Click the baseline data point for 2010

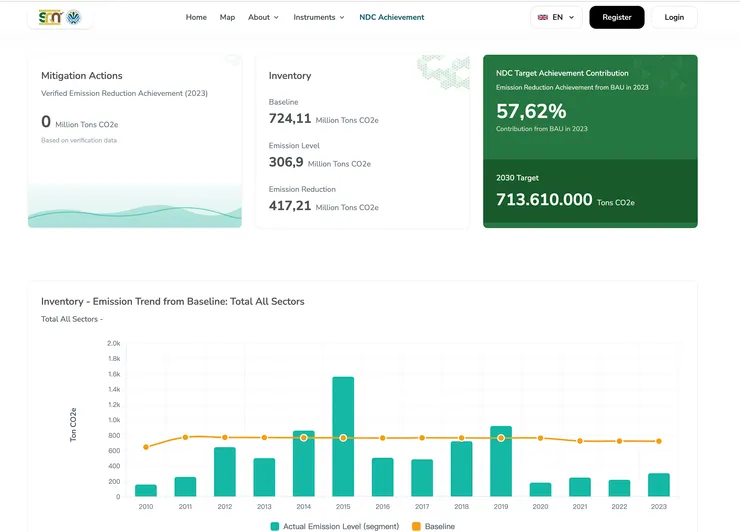pyautogui.click(x=146, y=447)
